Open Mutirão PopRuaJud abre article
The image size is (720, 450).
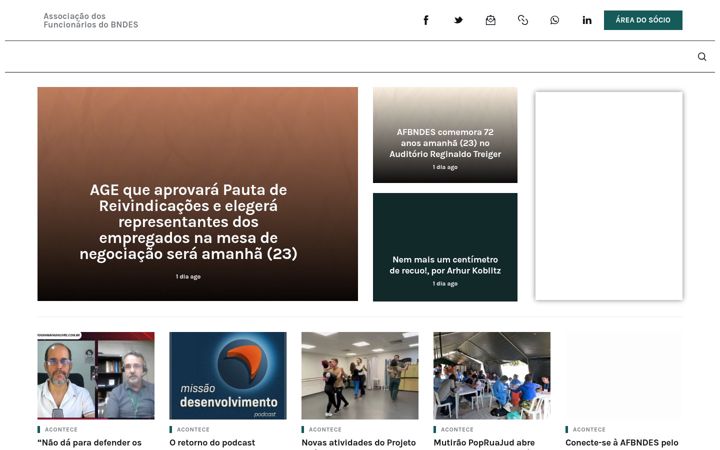pos(484,443)
